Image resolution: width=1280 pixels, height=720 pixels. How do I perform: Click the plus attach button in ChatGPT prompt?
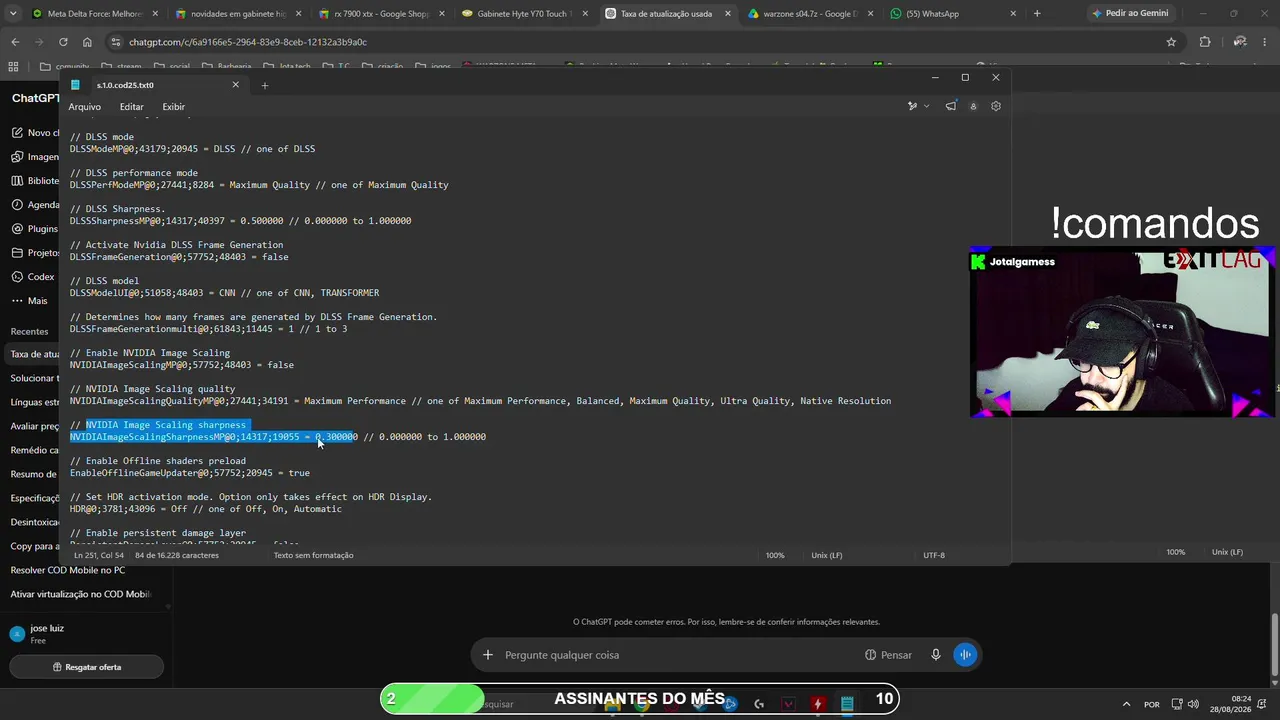pyautogui.click(x=488, y=655)
